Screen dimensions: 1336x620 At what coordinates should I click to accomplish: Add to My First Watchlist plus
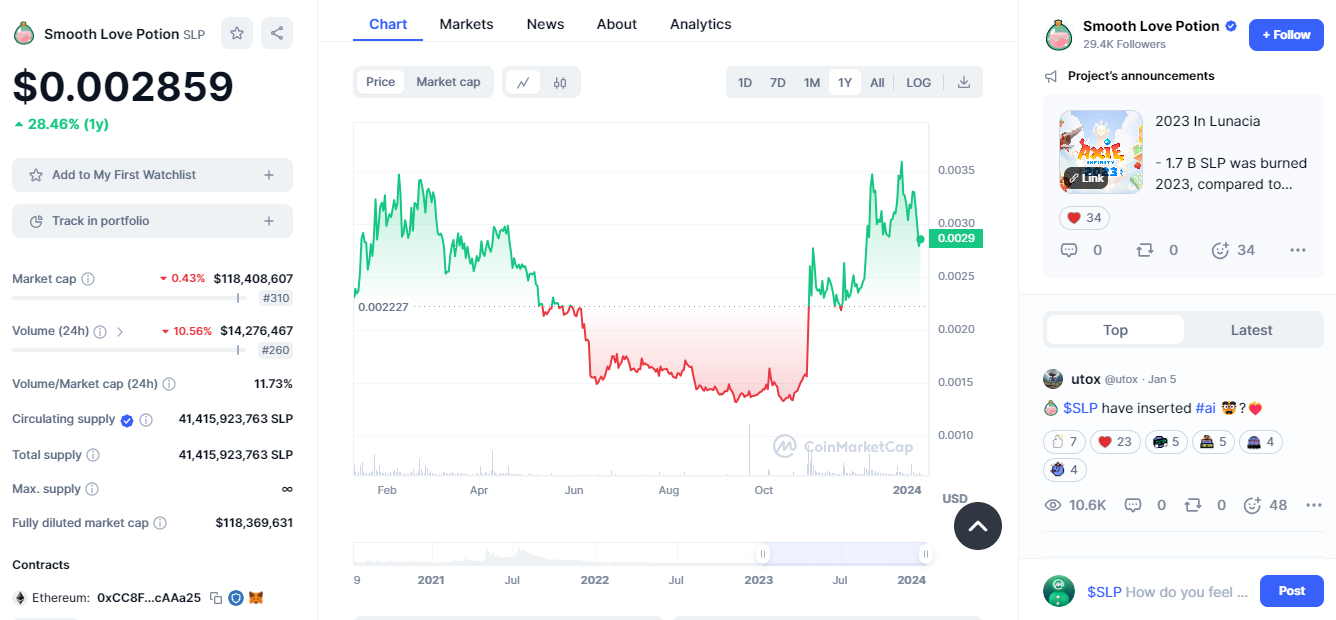point(269,175)
